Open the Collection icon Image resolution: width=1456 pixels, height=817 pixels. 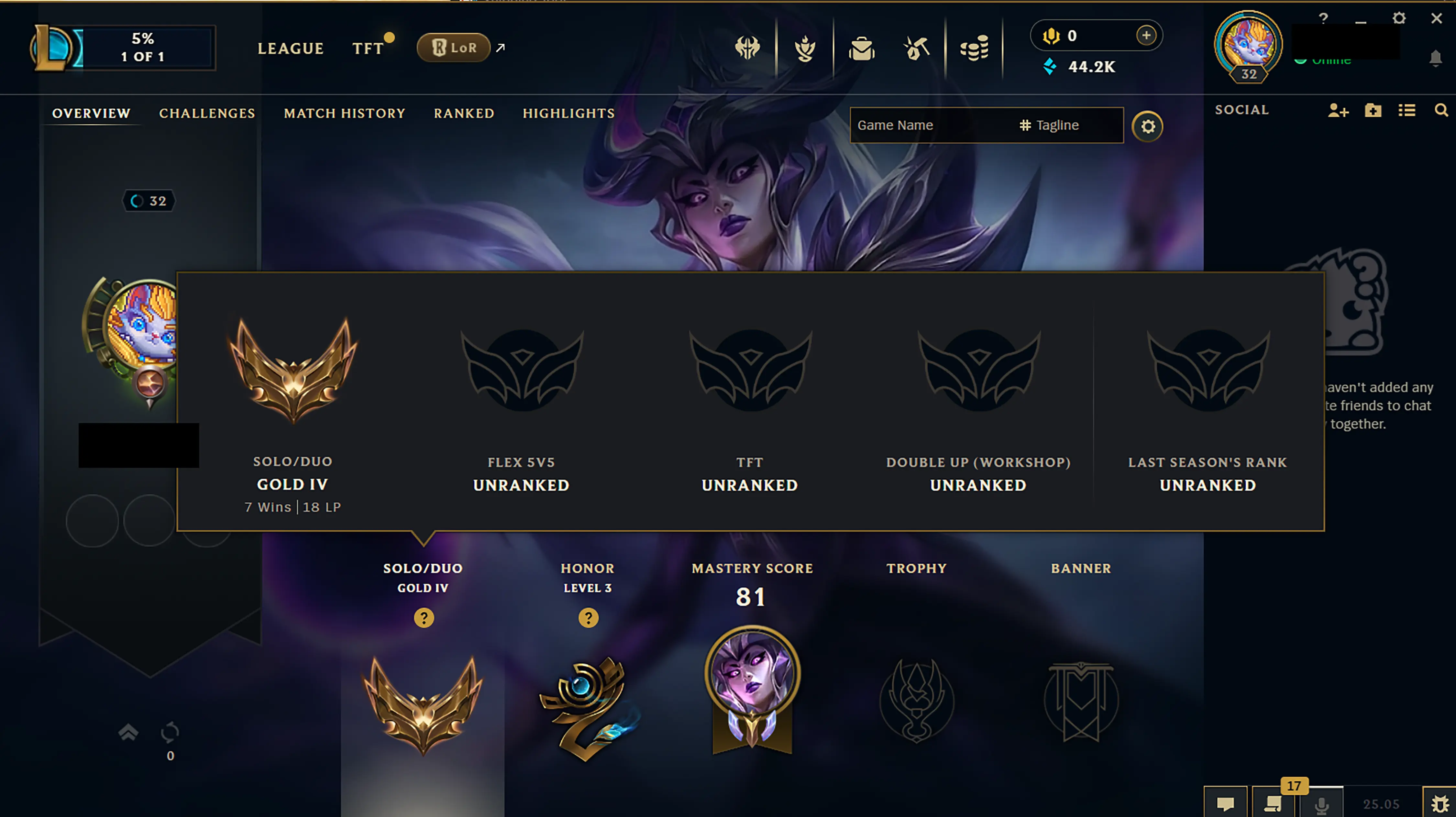[x=804, y=49]
